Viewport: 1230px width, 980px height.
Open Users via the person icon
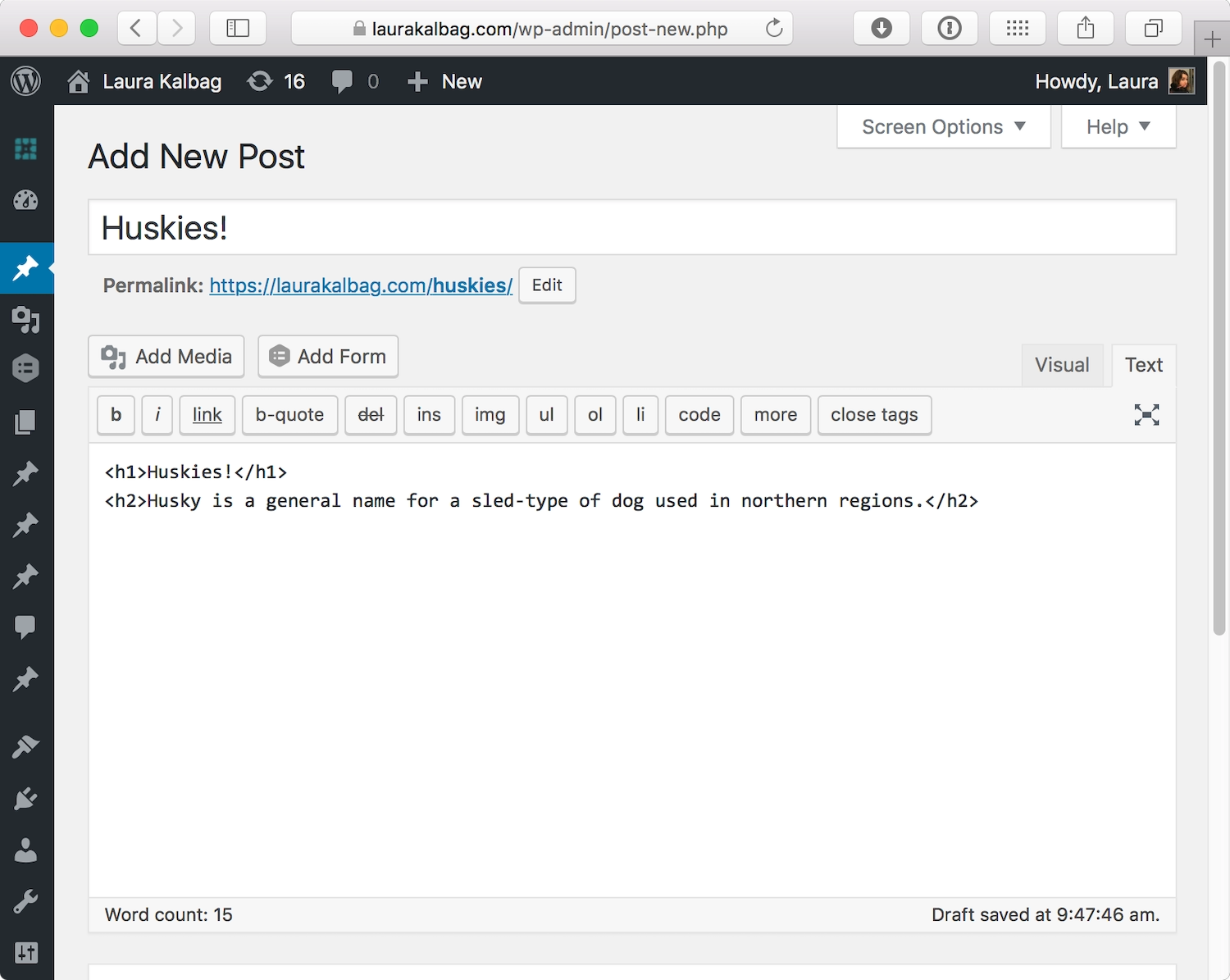tap(26, 850)
